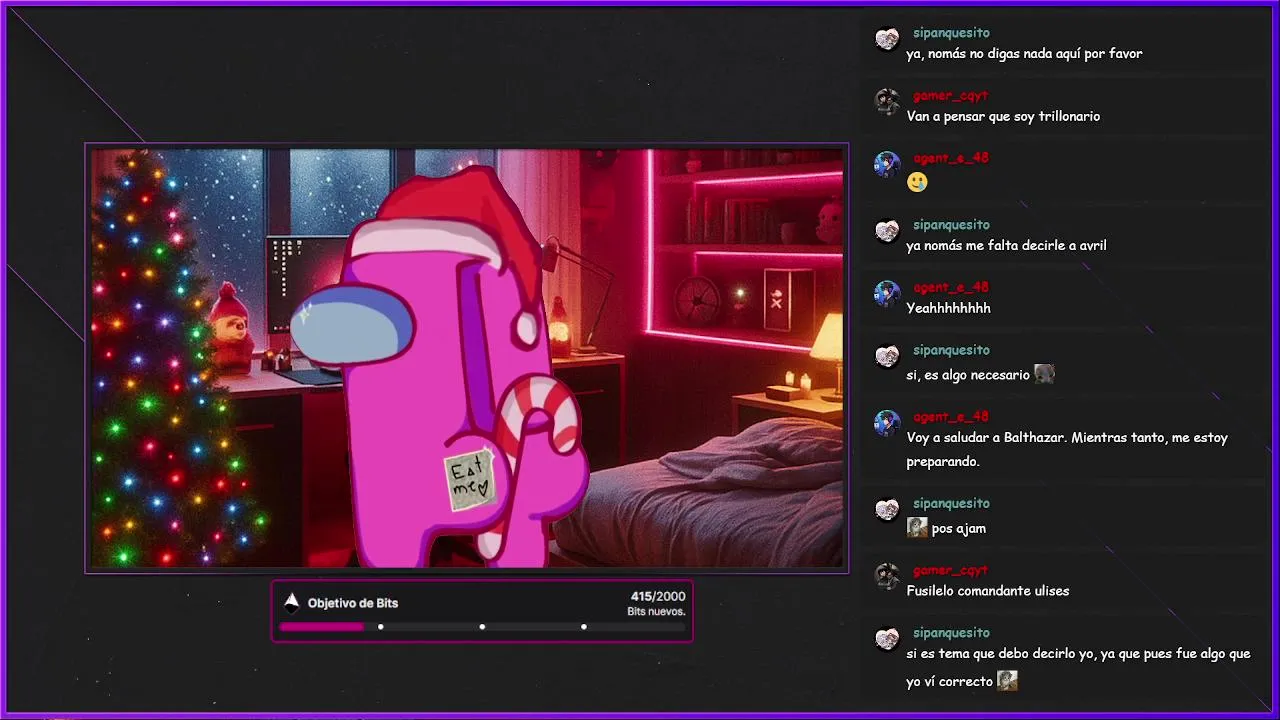Open agent_e_48's name above "Yeahhhhhhhh"
The height and width of the screenshot is (720, 1280).
pos(951,287)
